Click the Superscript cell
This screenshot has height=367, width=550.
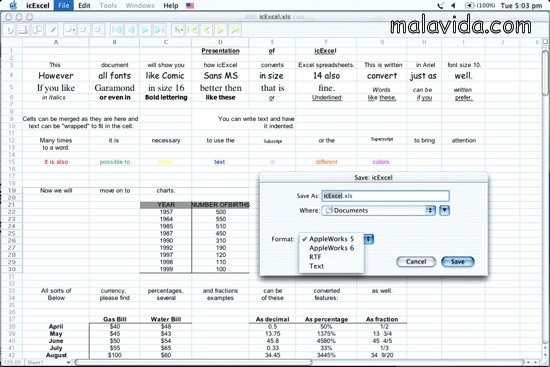(382, 139)
